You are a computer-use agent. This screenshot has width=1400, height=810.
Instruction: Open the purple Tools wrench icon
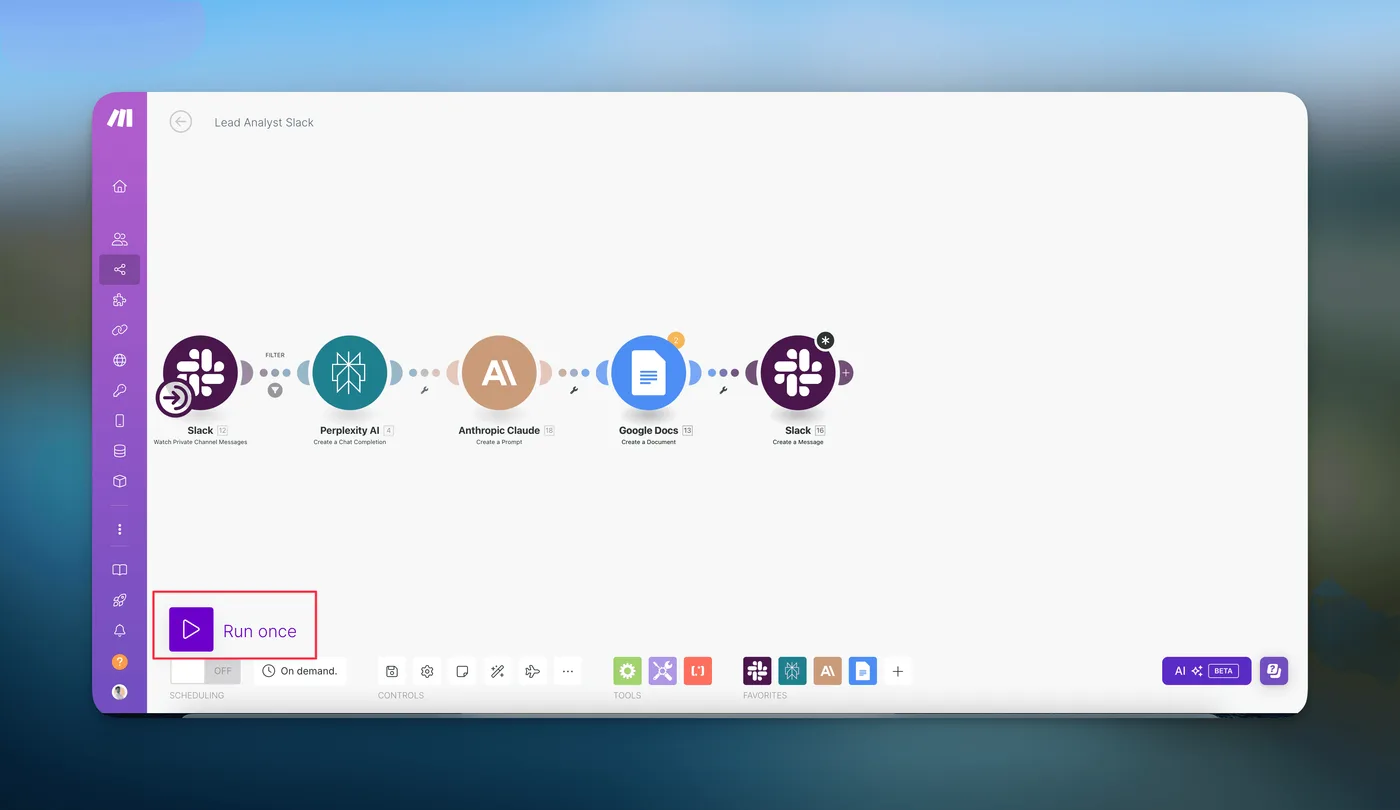click(663, 671)
